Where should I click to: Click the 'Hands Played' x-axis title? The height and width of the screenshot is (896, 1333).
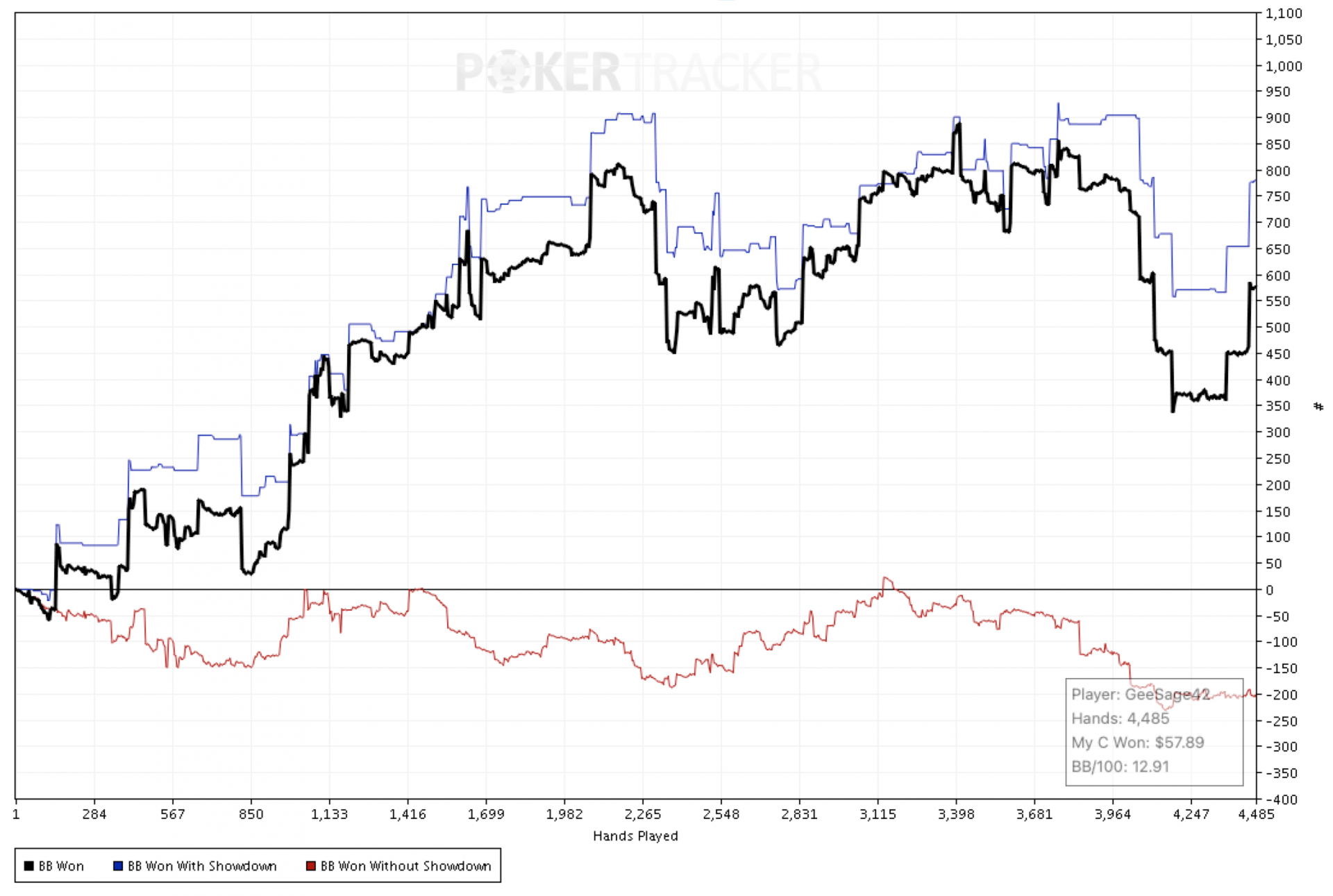tap(635, 836)
